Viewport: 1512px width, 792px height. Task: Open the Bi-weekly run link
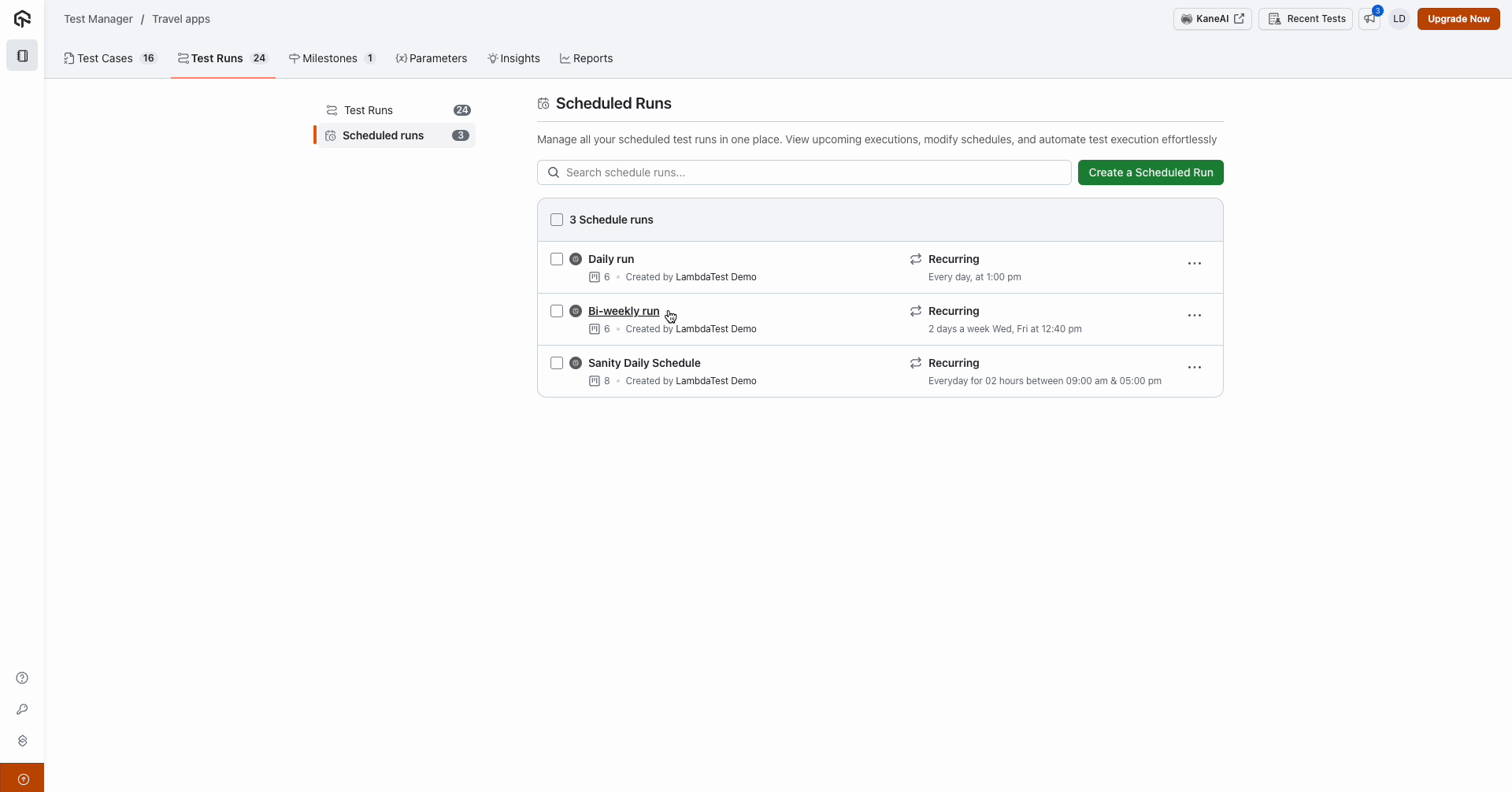click(623, 311)
